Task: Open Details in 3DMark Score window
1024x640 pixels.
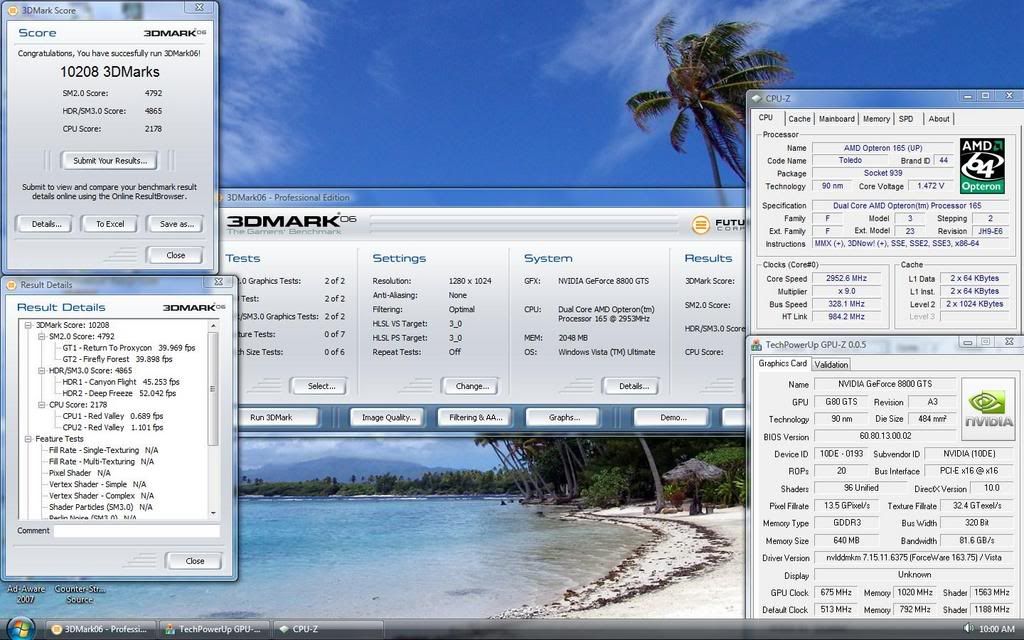Action: point(46,224)
